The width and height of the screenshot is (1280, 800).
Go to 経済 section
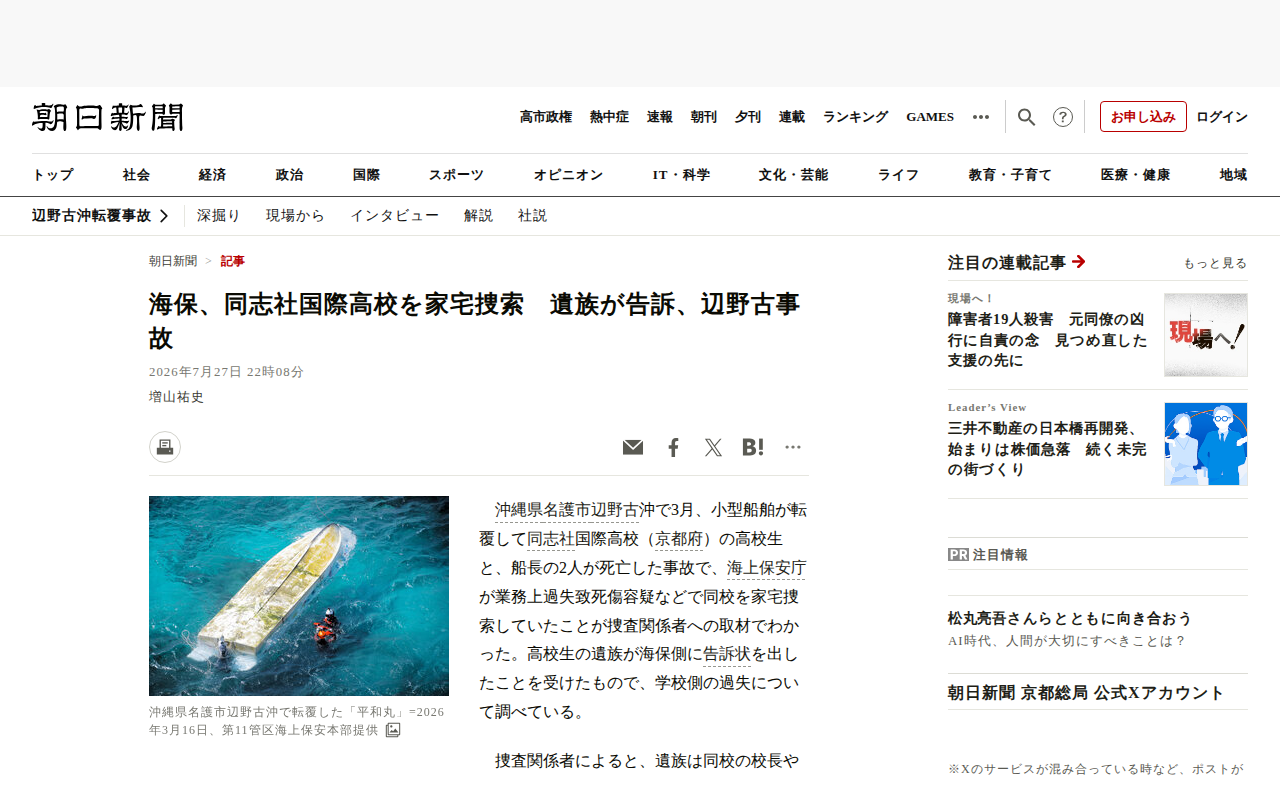tap(212, 175)
